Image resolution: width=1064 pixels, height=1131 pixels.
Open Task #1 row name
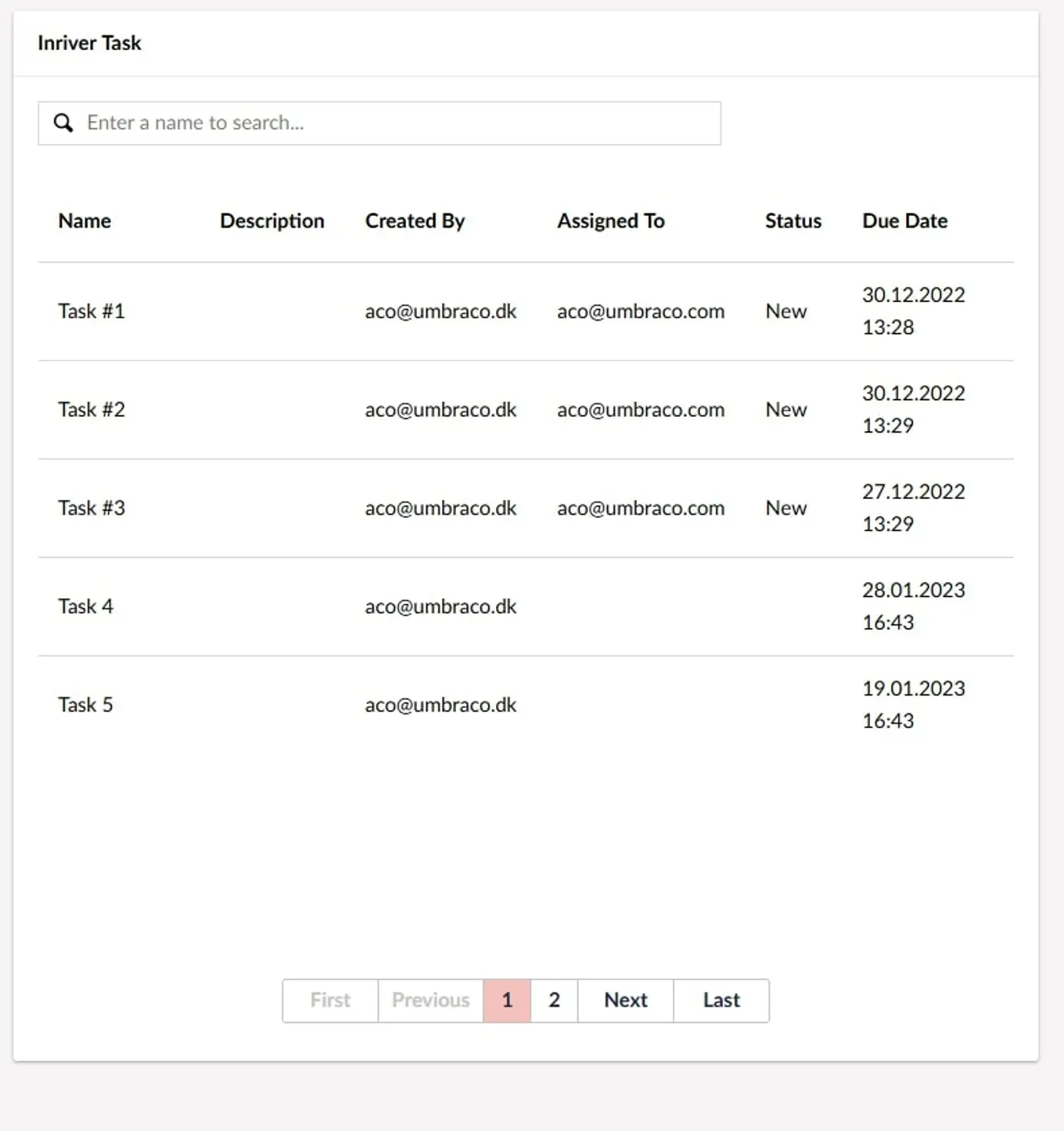click(x=92, y=311)
